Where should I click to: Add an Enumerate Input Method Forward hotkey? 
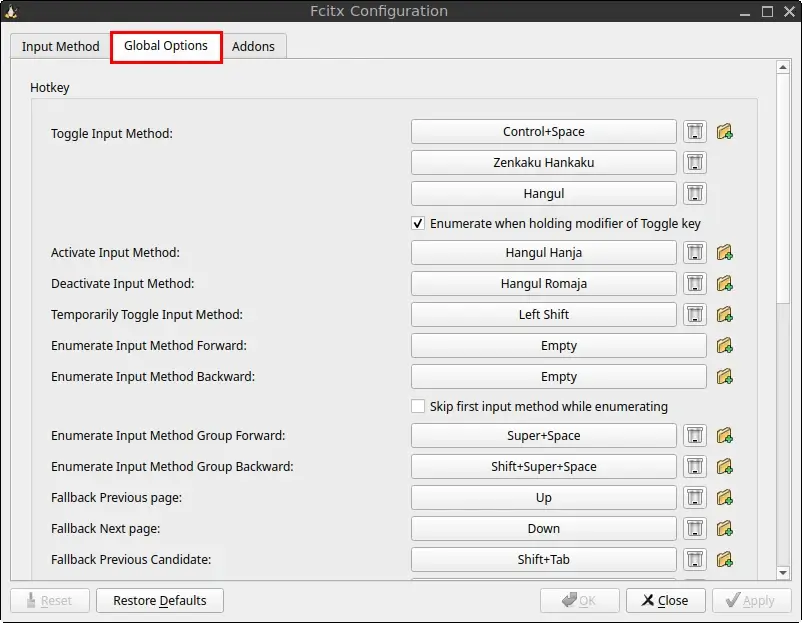click(724, 346)
